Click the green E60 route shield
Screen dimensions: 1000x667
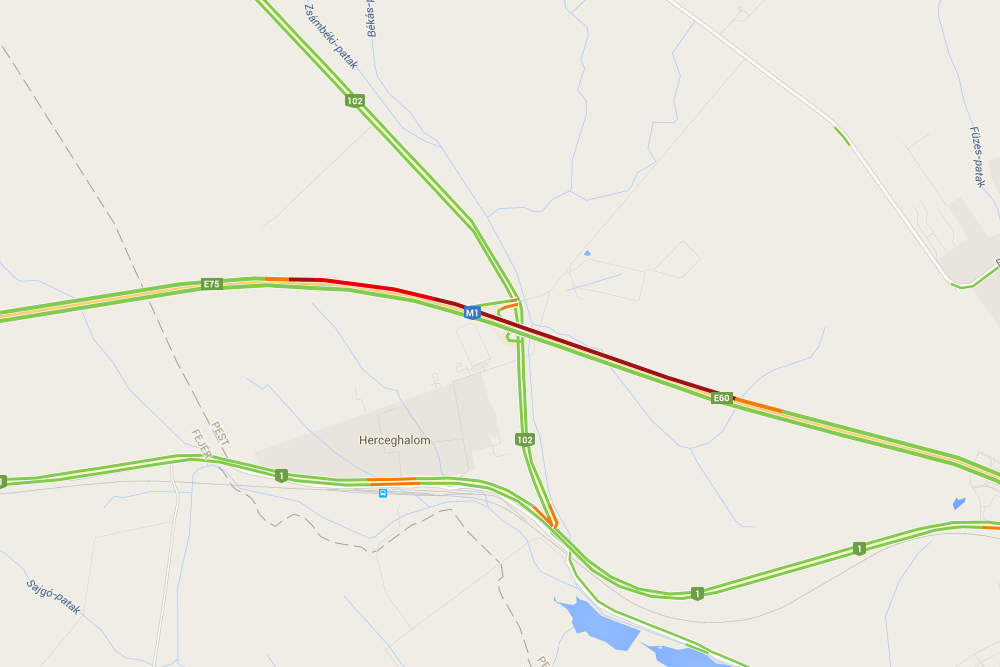pyautogui.click(x=721, y=398)
